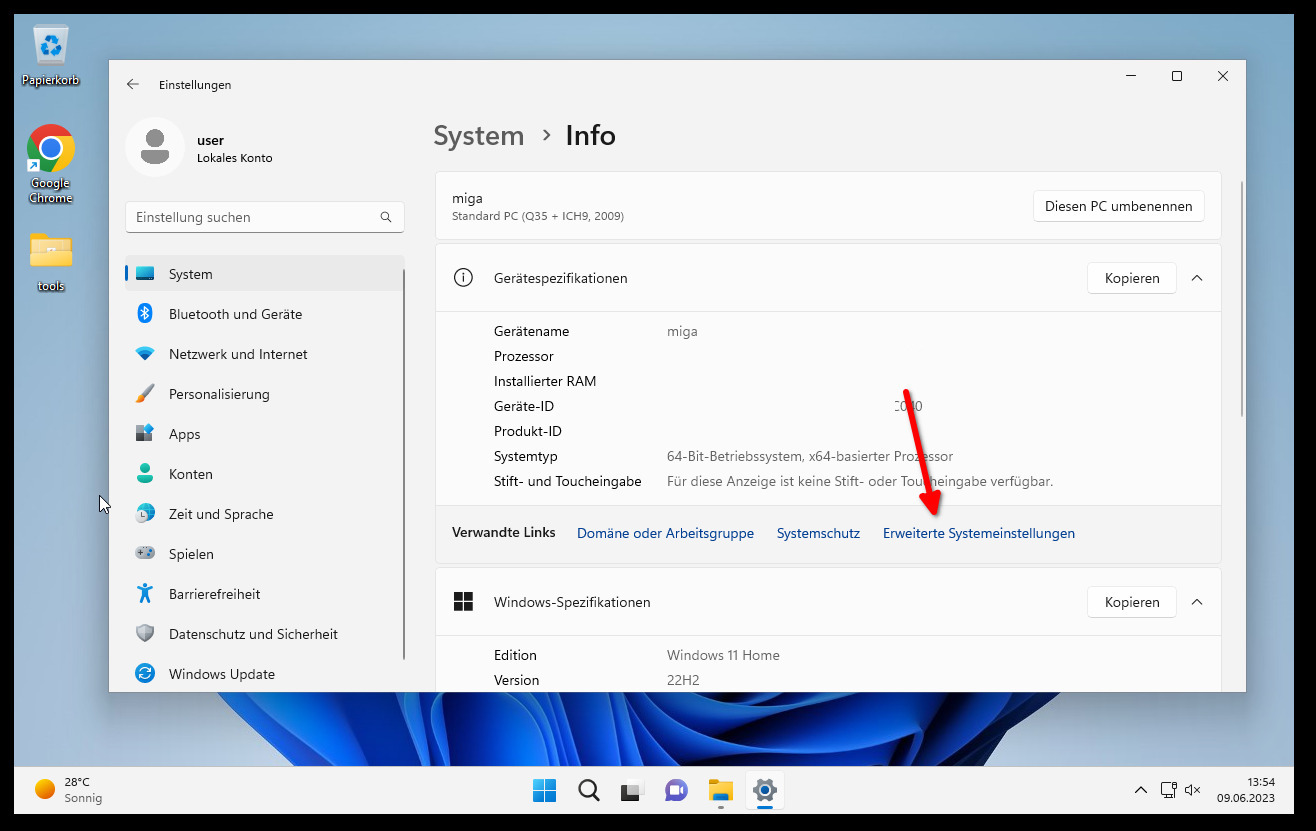Click the 'Windows 11 Home' Edition value
Screen dimensions: 1316x831
pyautogui.click(x=723, y=655)
